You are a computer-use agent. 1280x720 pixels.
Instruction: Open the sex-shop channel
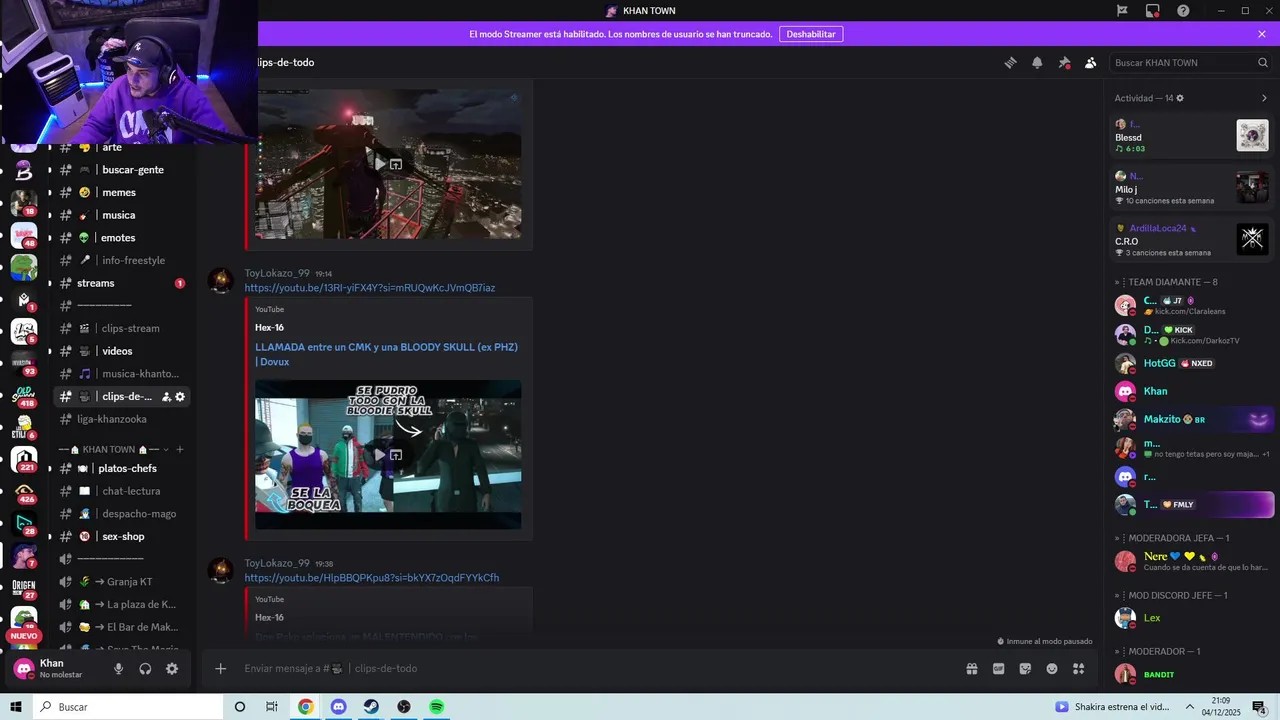point(121,536)
